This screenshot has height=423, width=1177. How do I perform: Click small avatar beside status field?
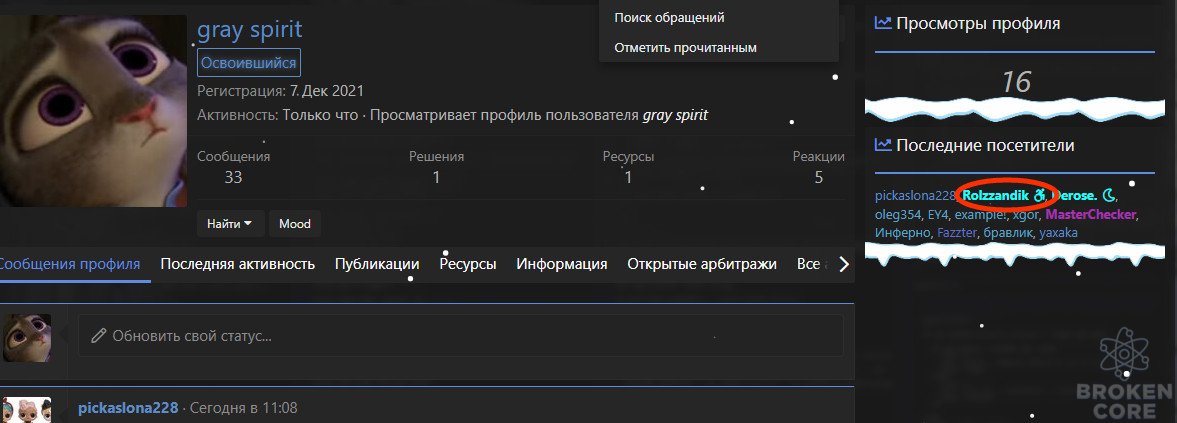[27, 338]
